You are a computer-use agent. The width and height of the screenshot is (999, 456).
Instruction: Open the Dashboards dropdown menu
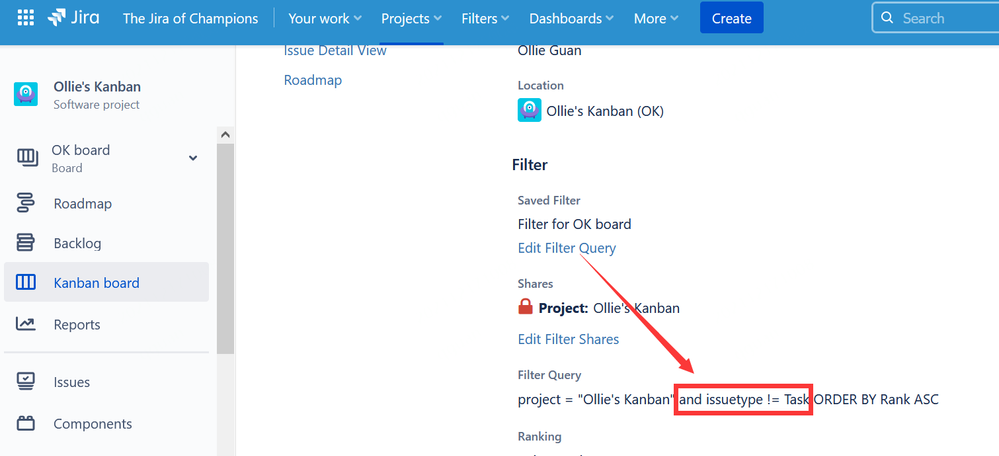point(571,18)
